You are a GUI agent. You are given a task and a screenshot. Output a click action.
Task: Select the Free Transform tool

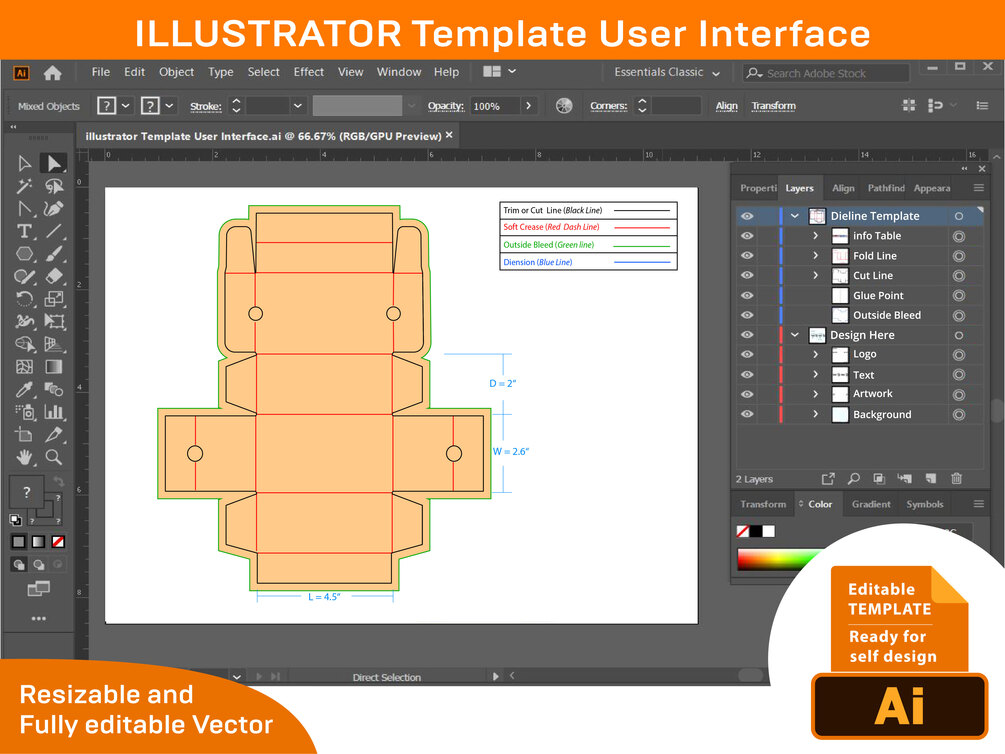pos(54,321)
